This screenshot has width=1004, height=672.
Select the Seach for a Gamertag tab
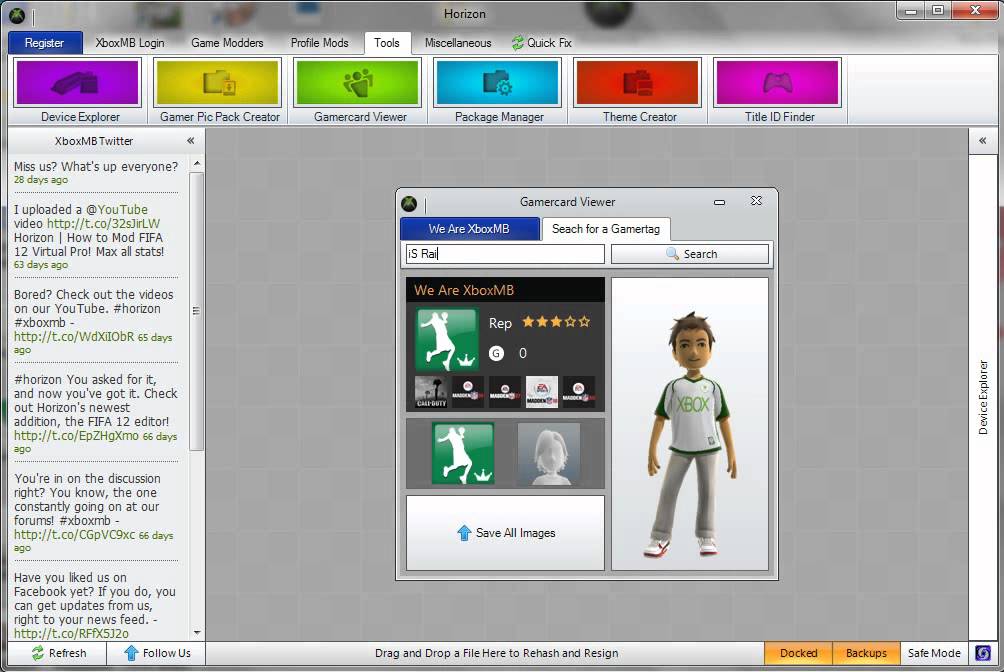606,229
